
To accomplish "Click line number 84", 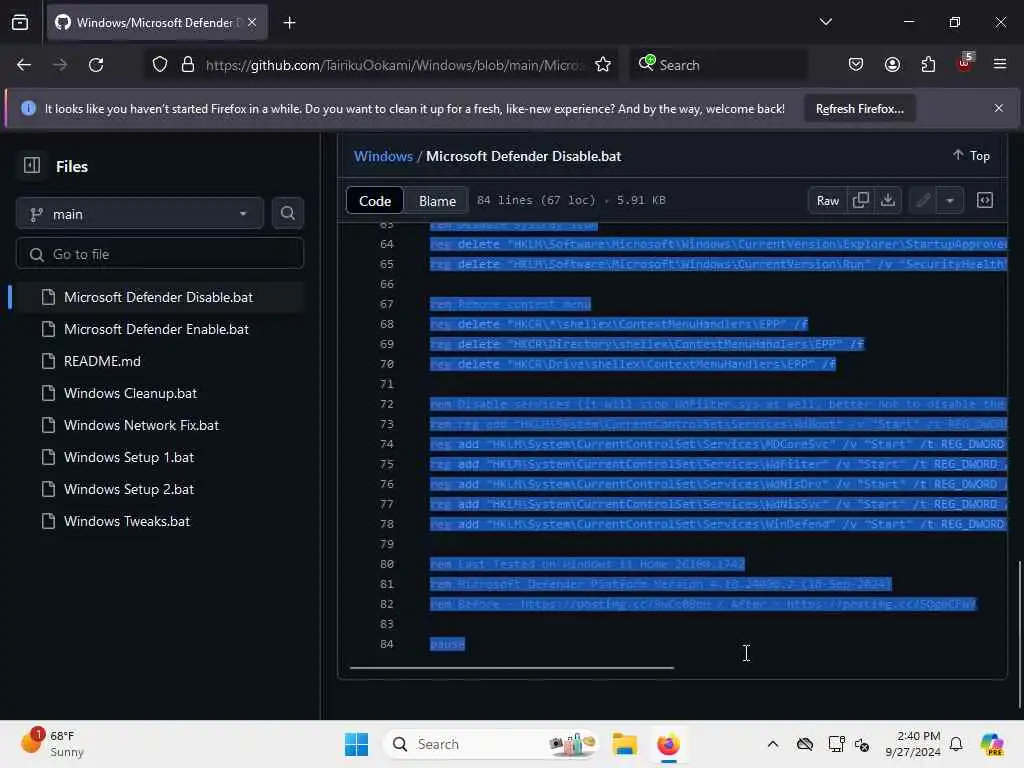I will tap(387, 644).
